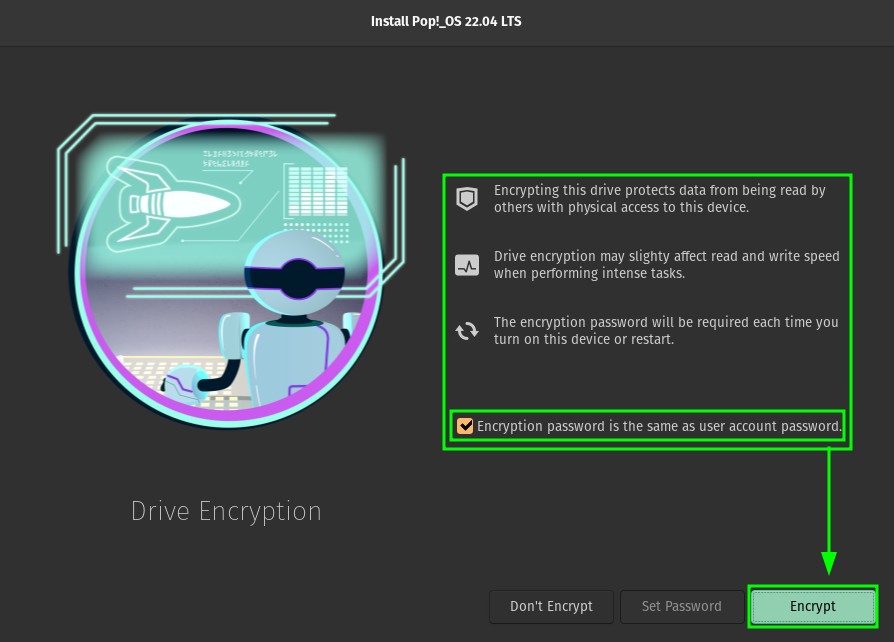Select text about drive encryption affecting speed
The image size is (894, 642).
click(x=667, y=265)
